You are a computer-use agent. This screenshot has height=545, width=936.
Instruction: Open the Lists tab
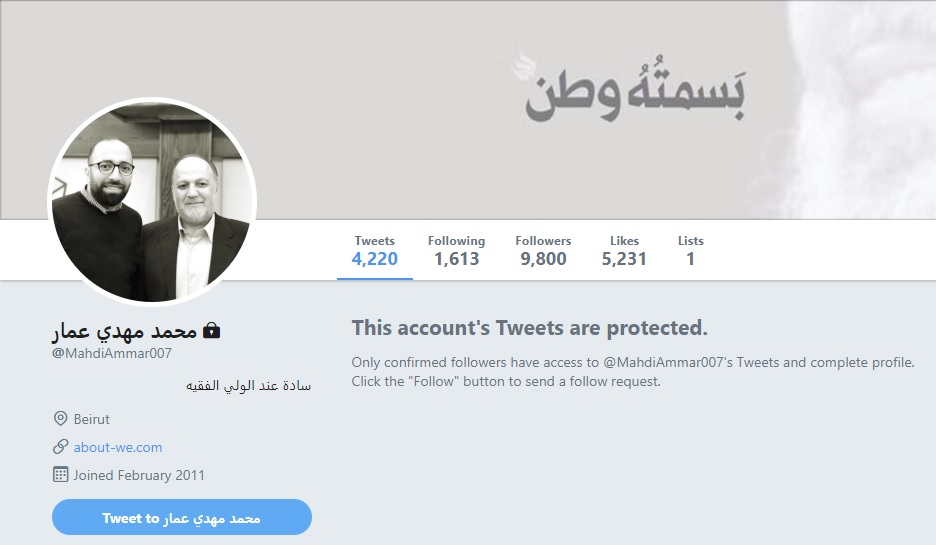(x=691, y=250)
